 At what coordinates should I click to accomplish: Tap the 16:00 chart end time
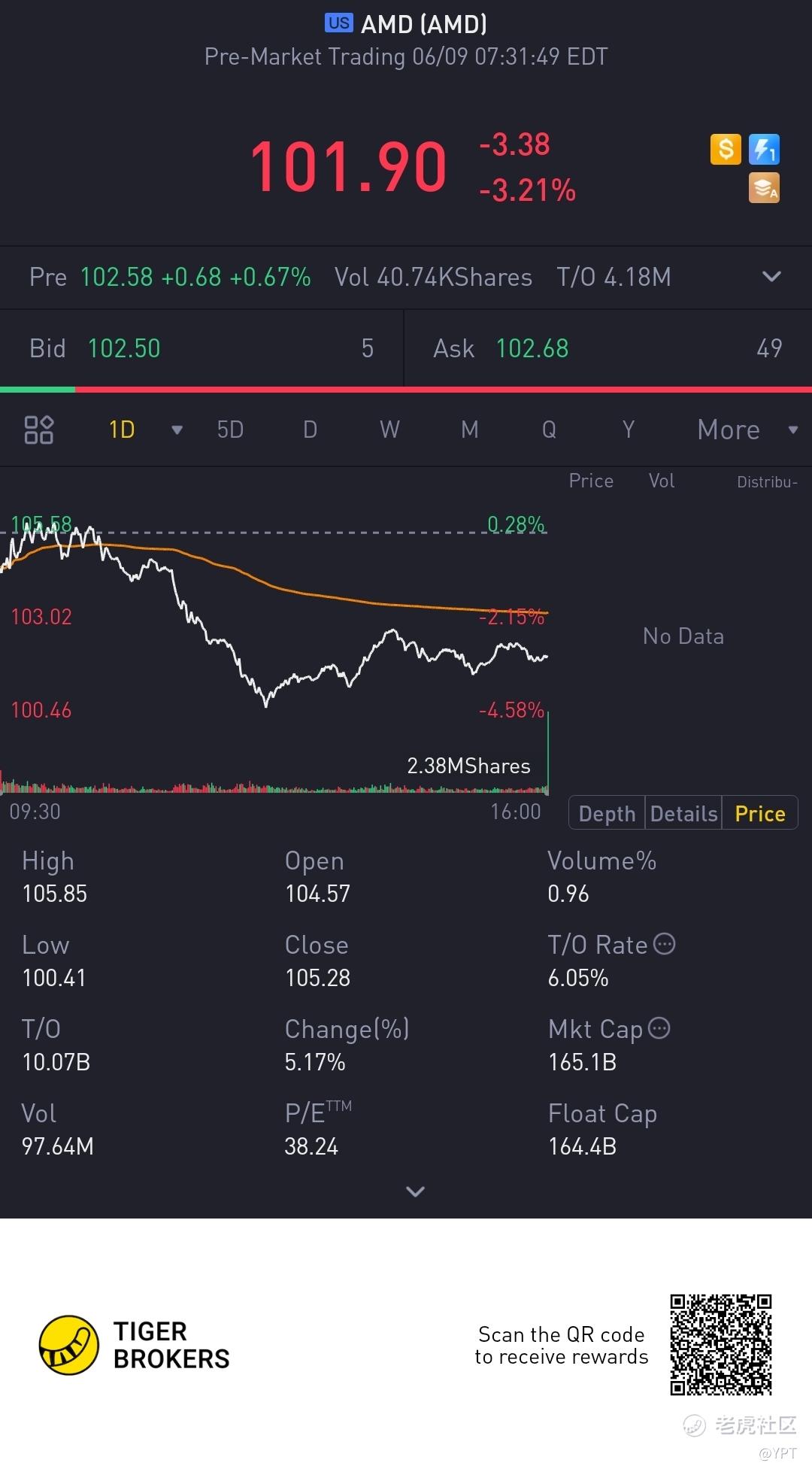click(516, 812)
